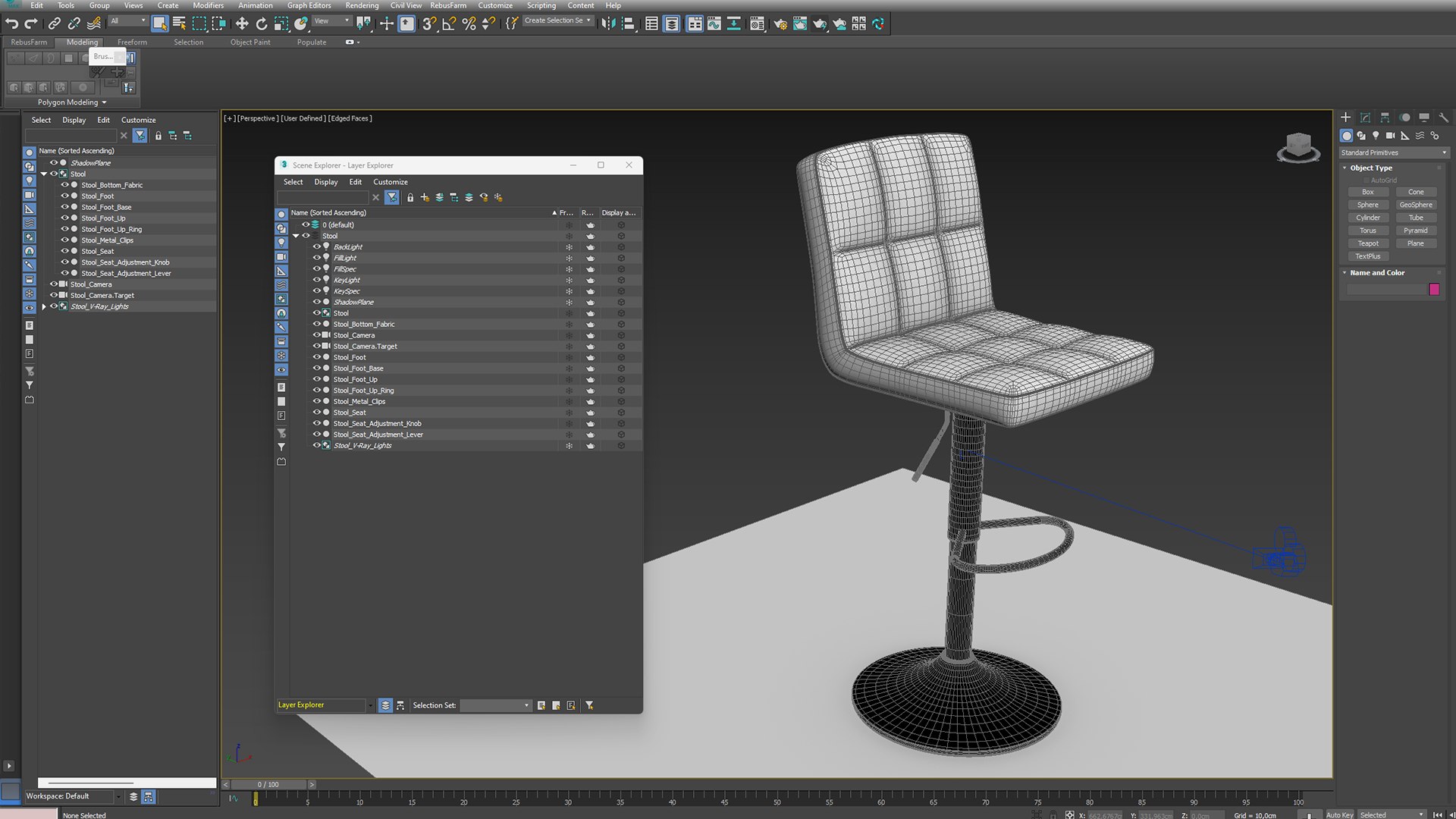Toggle the Angle Snap icon
The image size is (1456, 819).
click(448, 24)
